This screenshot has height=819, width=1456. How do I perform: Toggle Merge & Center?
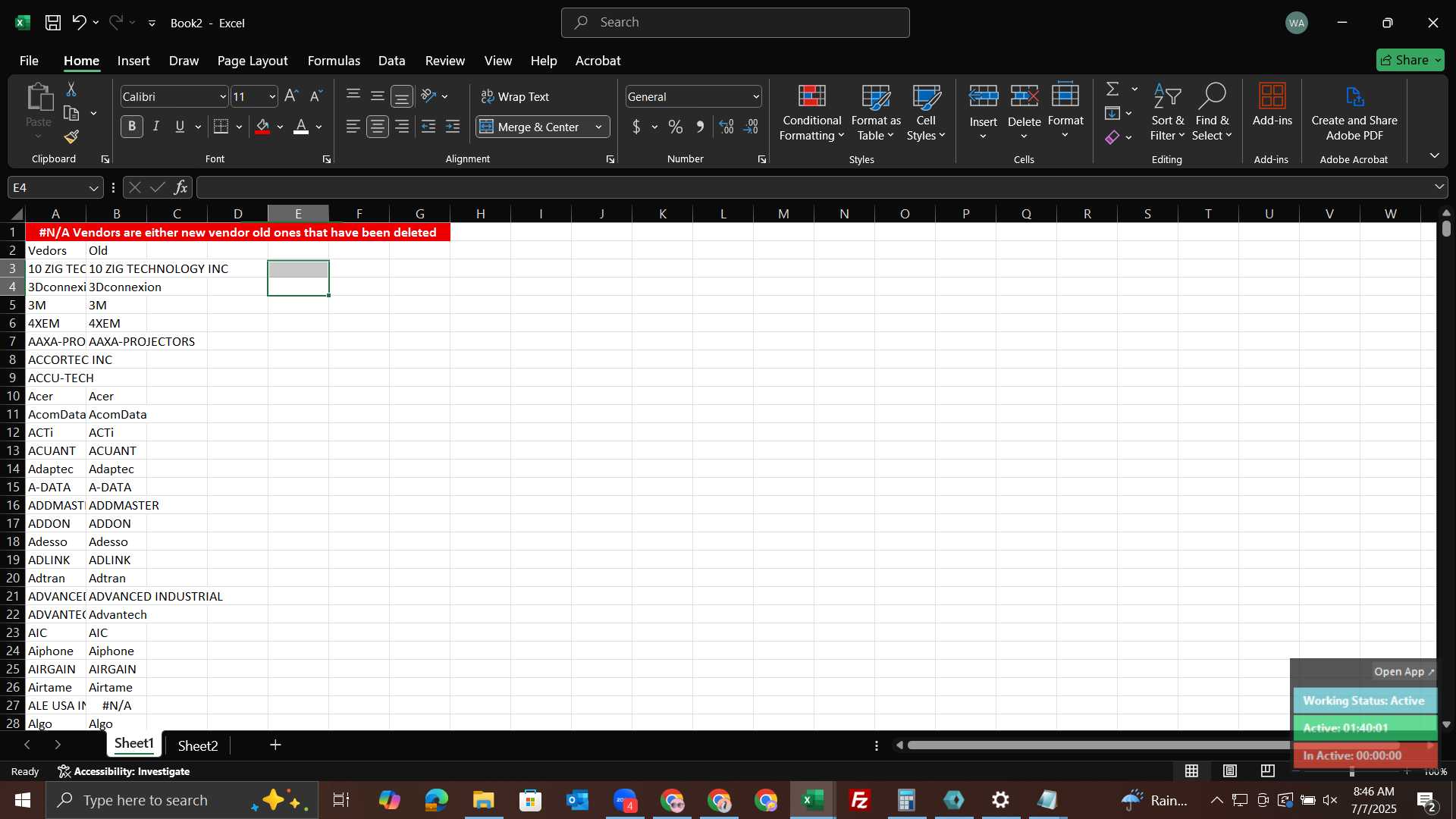click(530, 127)
